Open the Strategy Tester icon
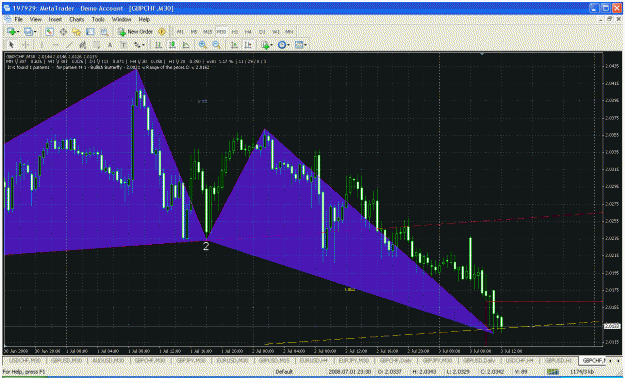625x378 pixels. [104, 32]
